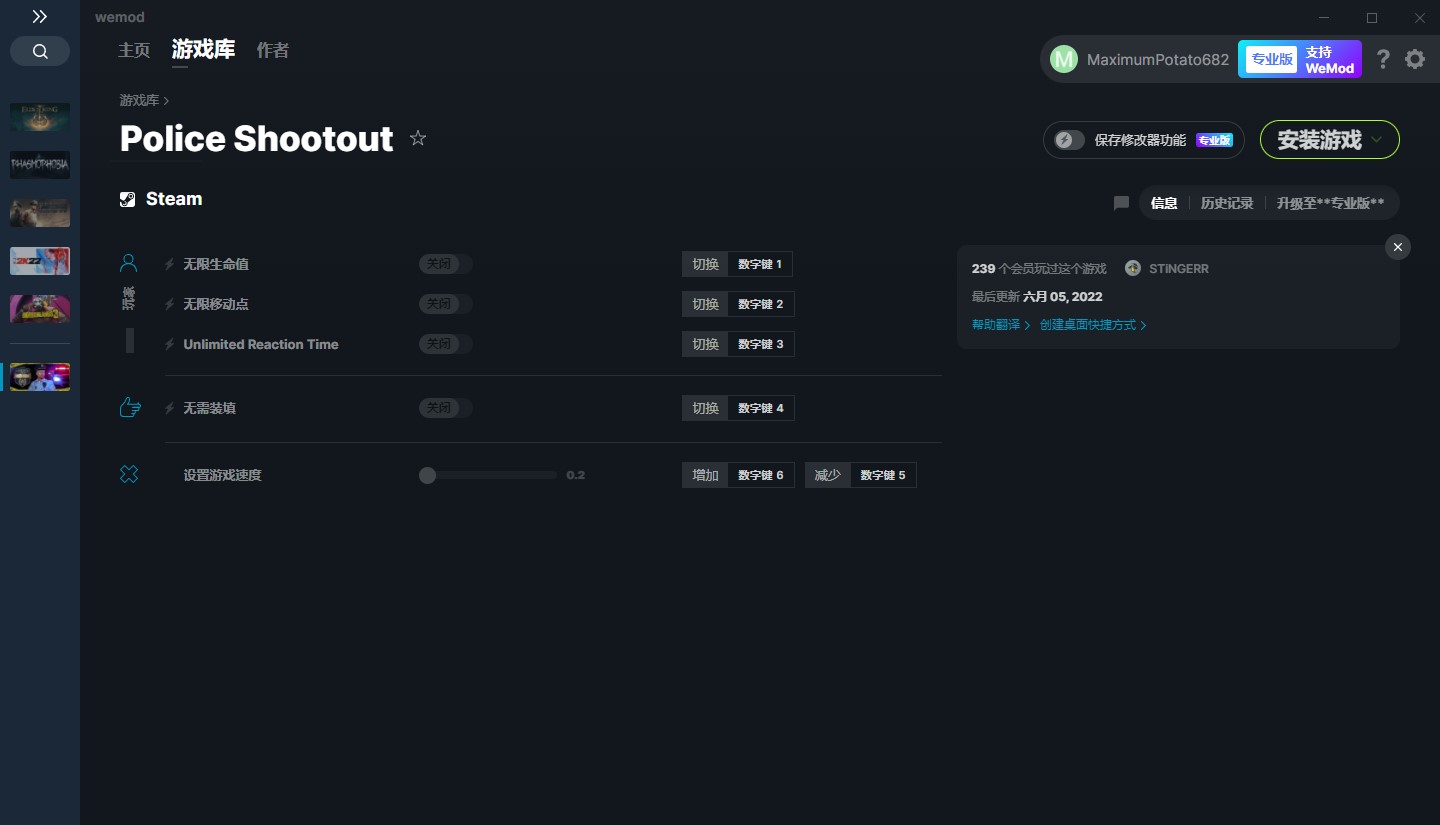This screenshot has width=1440, height=825.
Task: Click 专业版 badge button
Action: (x=1271, y=59)
